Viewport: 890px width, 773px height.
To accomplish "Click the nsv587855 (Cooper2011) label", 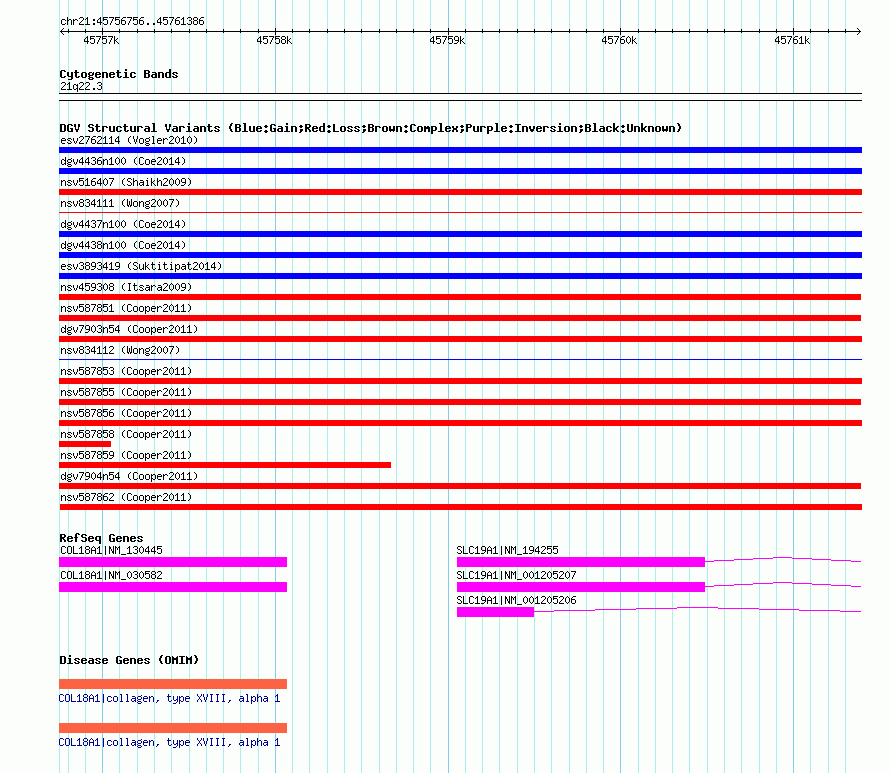I will [126, 392].
